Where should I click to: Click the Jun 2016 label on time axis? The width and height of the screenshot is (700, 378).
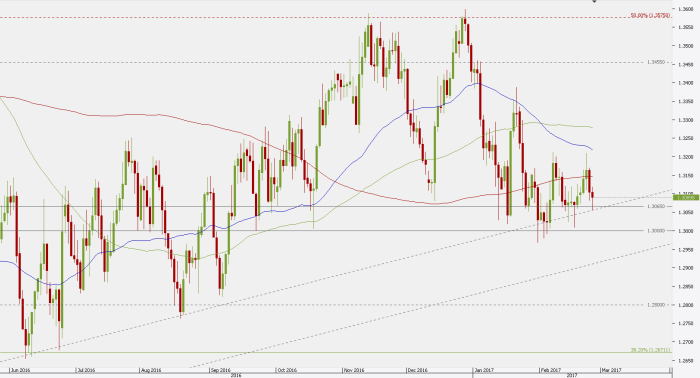20,370
